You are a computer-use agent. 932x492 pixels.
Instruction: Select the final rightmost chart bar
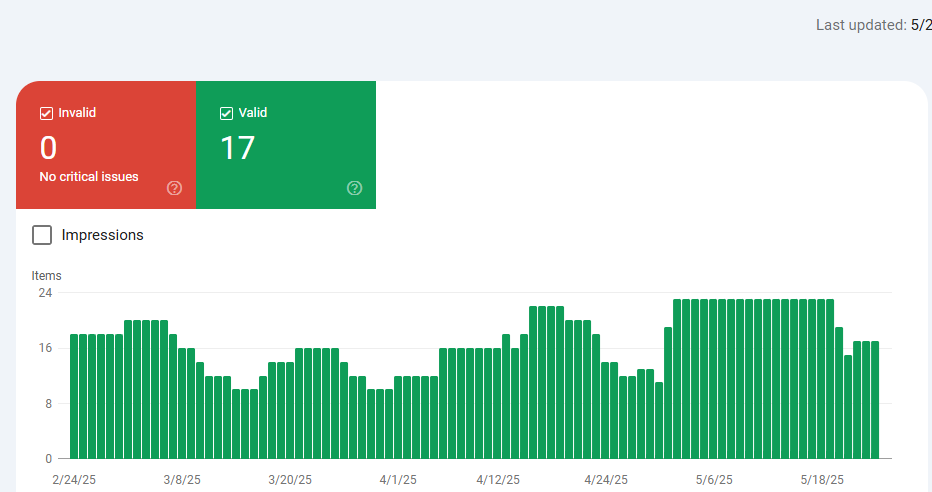(874, 400)
